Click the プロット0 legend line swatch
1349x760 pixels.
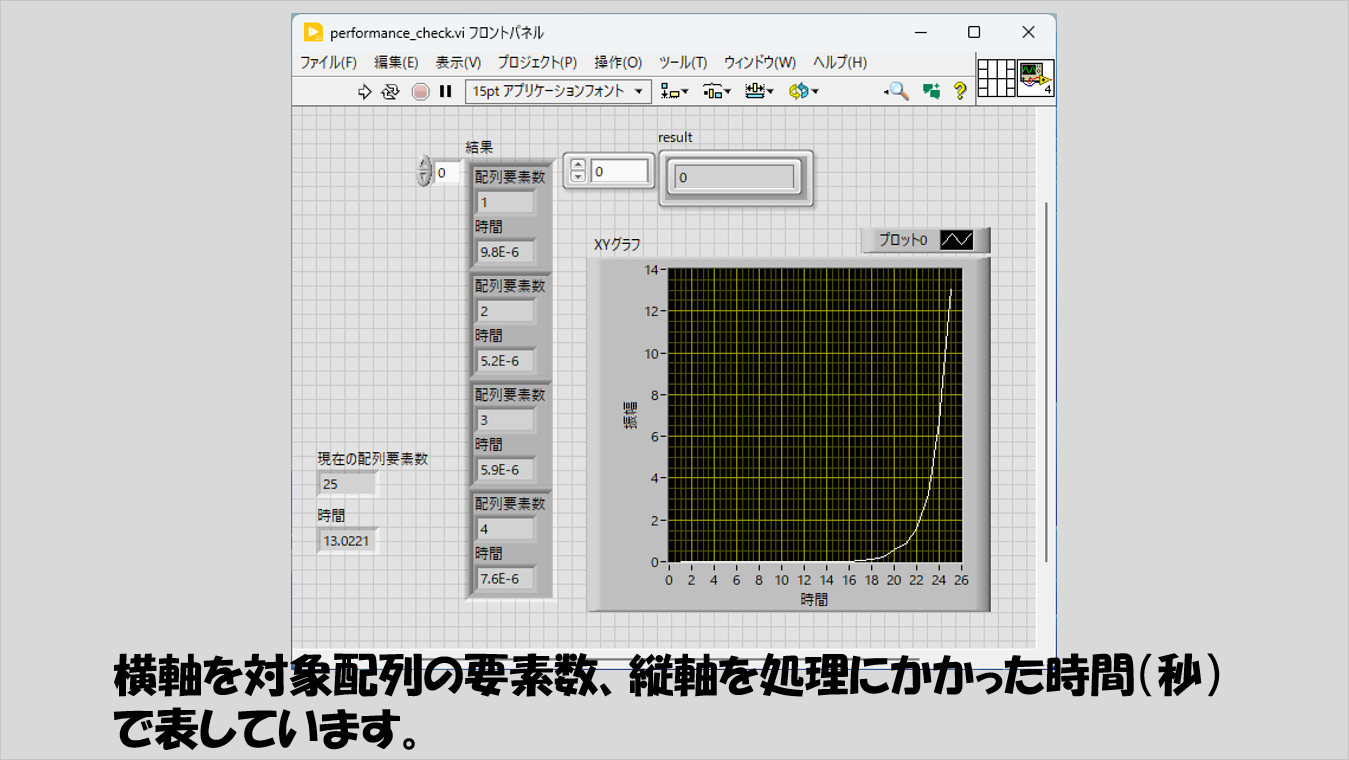(x=956, y=241)
